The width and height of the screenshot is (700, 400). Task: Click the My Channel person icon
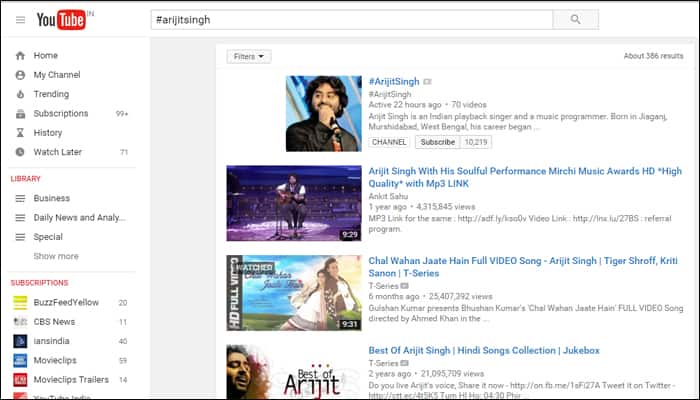pos(20,75)
